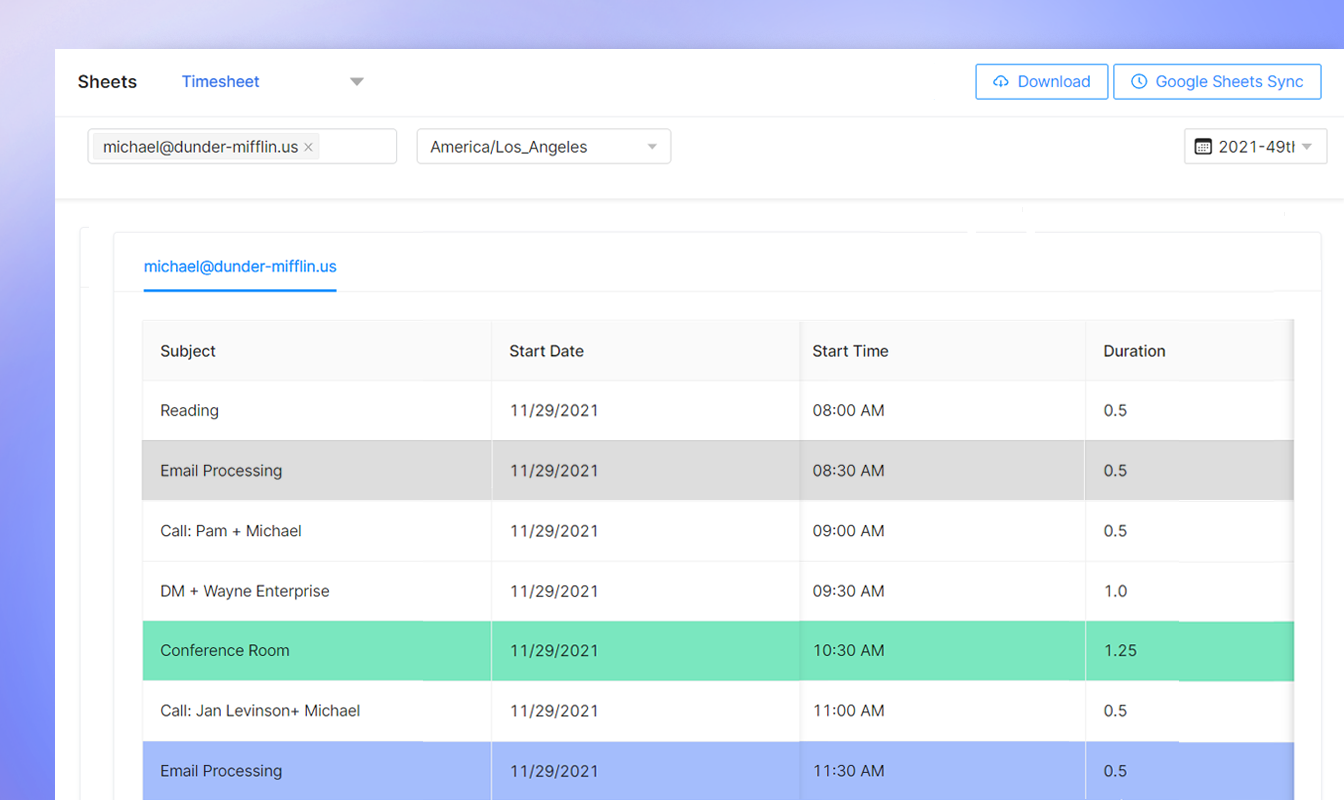Click the 09:00 AM start time cell
This screenshot has height=800, width=1344.
coord(943,531)
